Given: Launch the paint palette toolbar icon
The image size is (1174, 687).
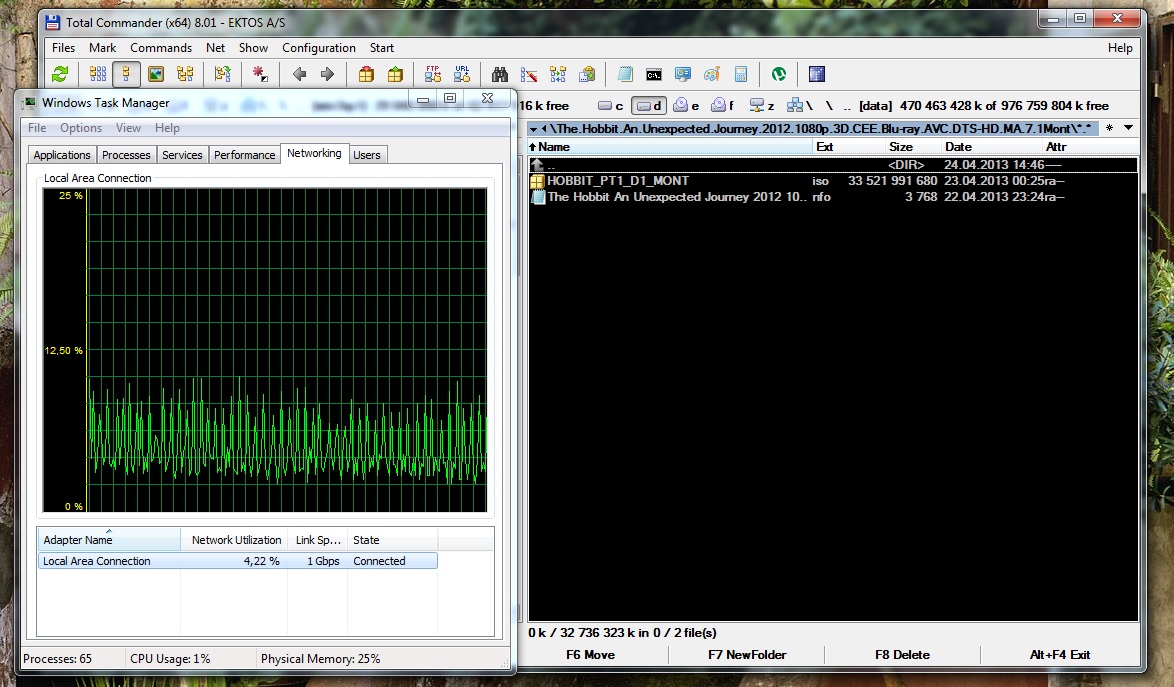Looking at the screenshot, I should [x=712, y=74].
